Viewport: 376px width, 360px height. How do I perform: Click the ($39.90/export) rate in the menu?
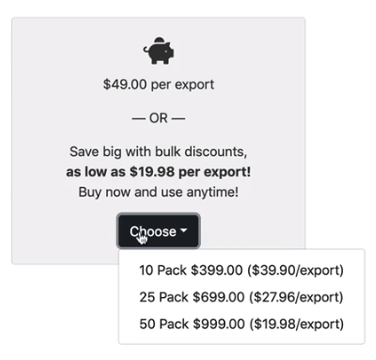(295, 270)
